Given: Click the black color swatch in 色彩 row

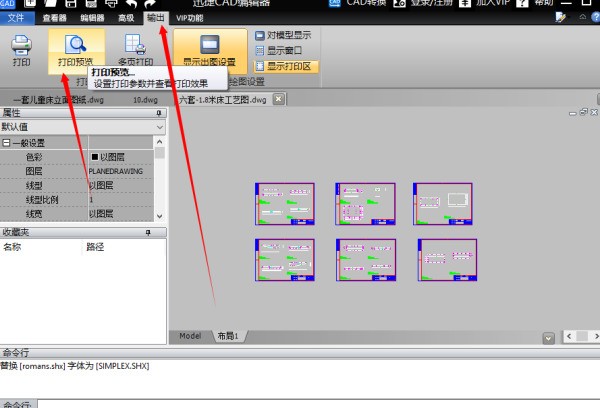Looking at the screenshot, I should click(95, 157).
